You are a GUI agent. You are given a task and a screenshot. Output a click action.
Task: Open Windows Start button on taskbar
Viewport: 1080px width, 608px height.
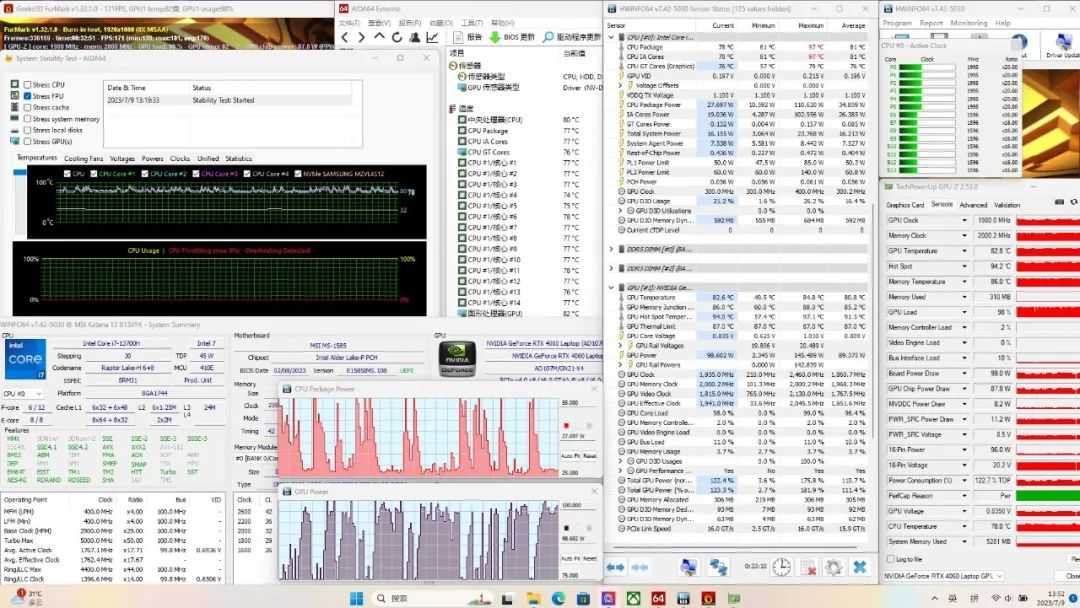coord(353,598)
